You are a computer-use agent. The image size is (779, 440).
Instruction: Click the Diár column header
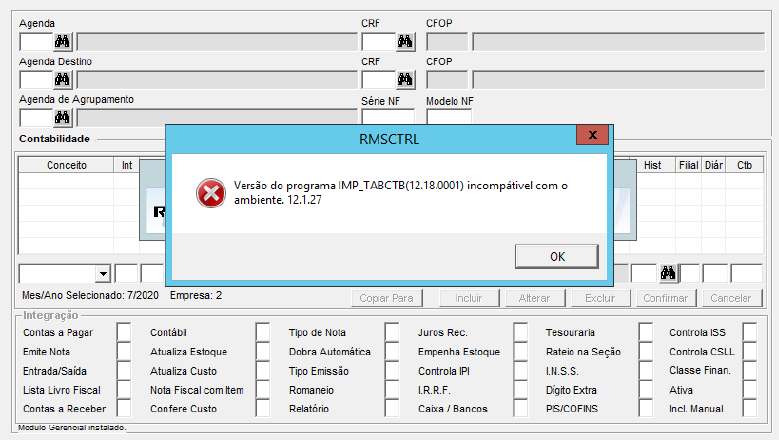[x=713, y=165]
